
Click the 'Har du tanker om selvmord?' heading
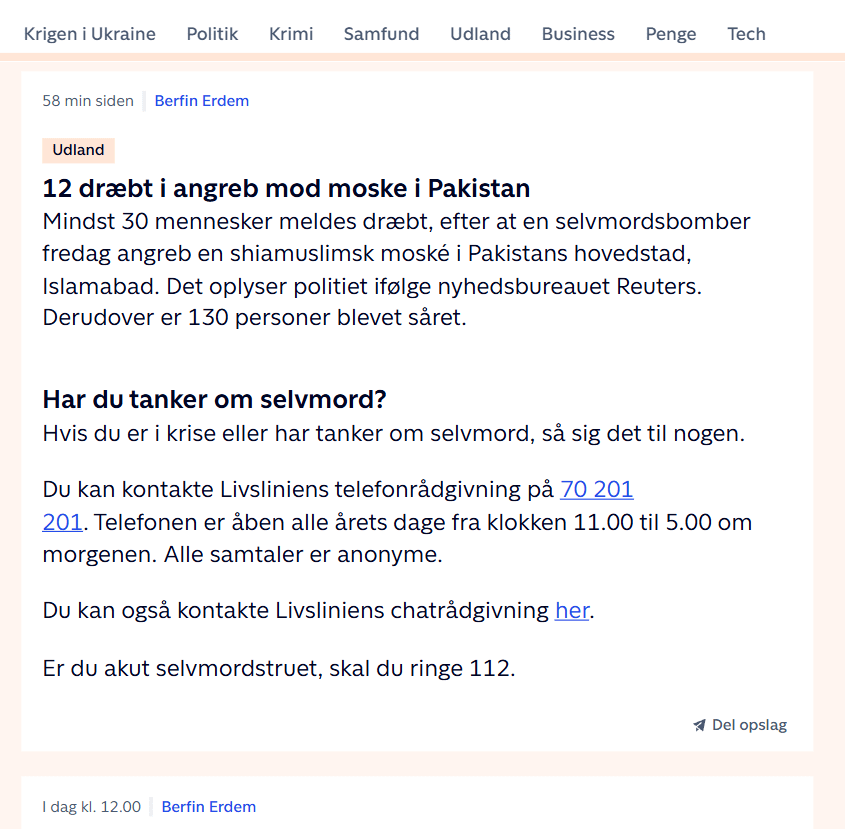point(214,399)
